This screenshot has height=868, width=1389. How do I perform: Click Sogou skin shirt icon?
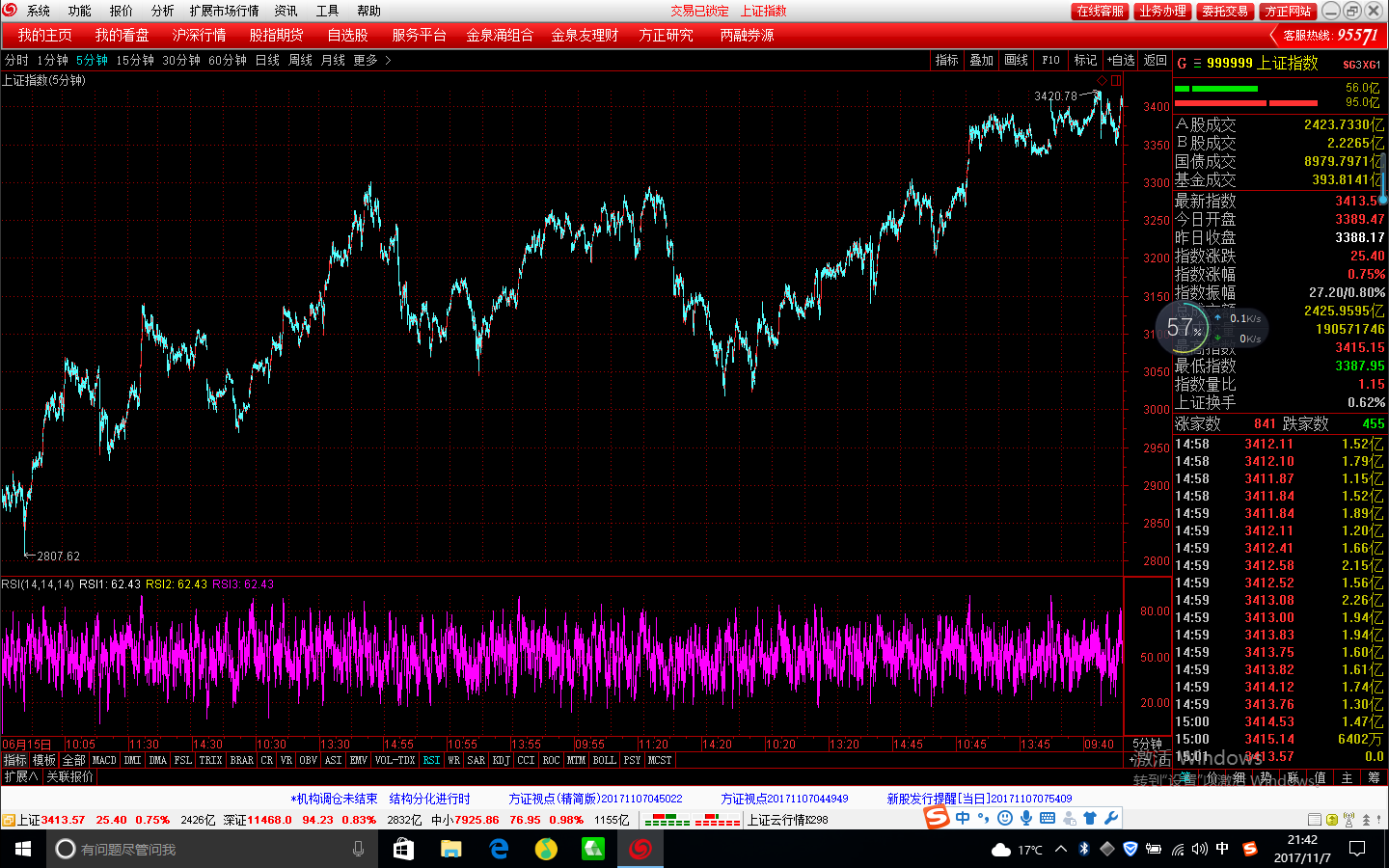click(1090, 818)
